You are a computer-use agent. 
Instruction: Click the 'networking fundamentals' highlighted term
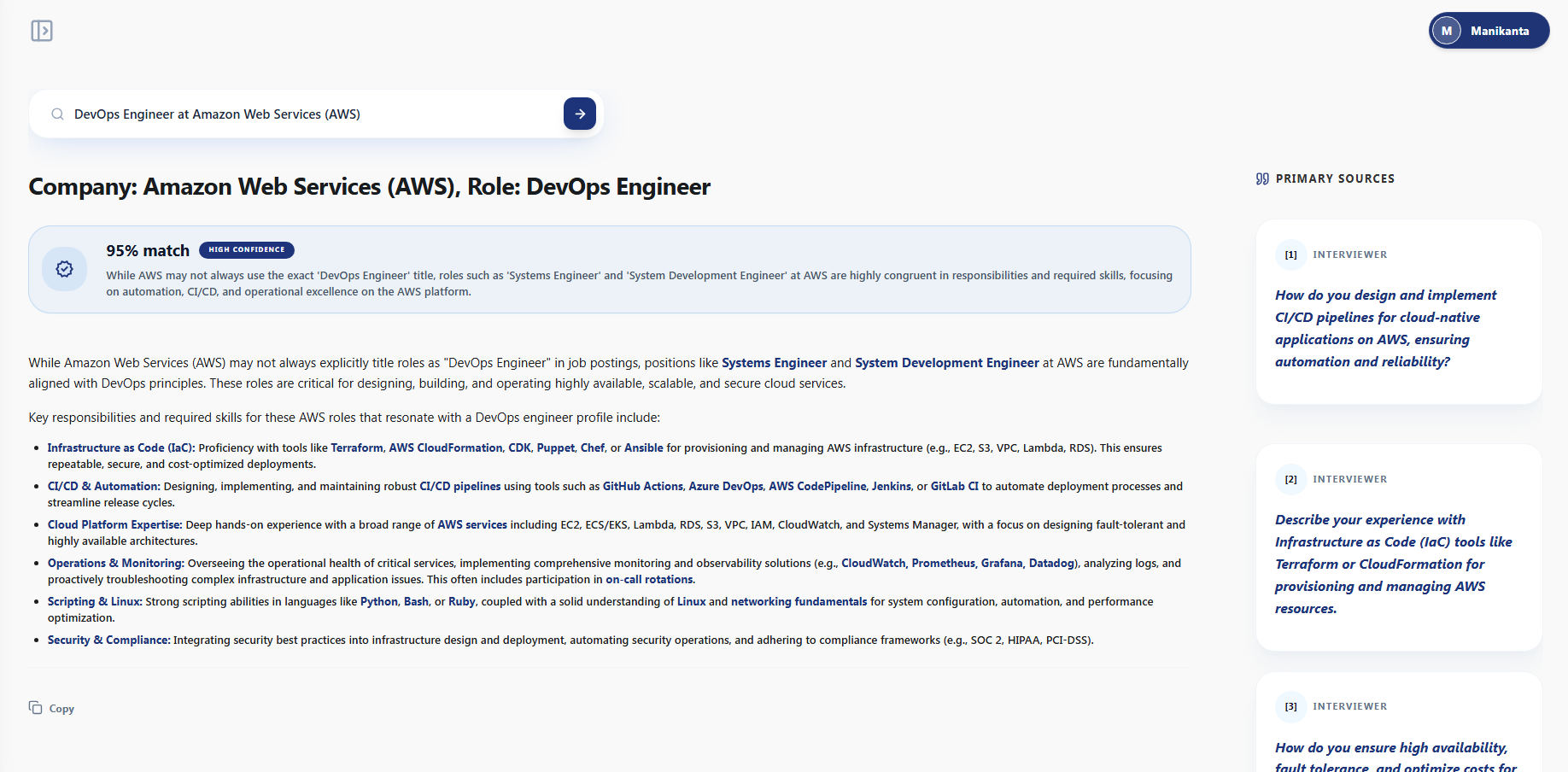(799, 601)
